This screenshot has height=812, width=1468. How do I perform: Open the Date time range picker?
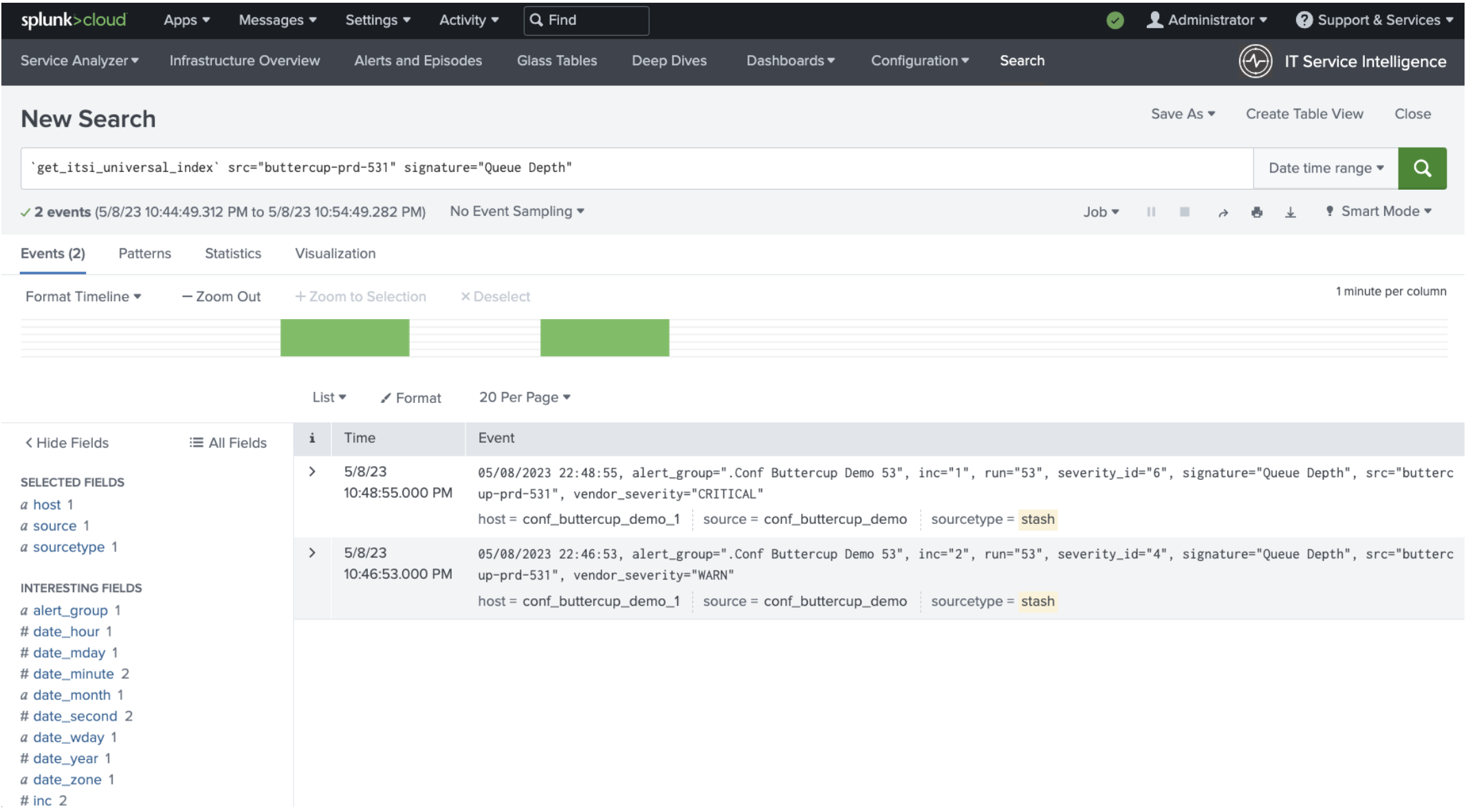(x=1325, y=168)
